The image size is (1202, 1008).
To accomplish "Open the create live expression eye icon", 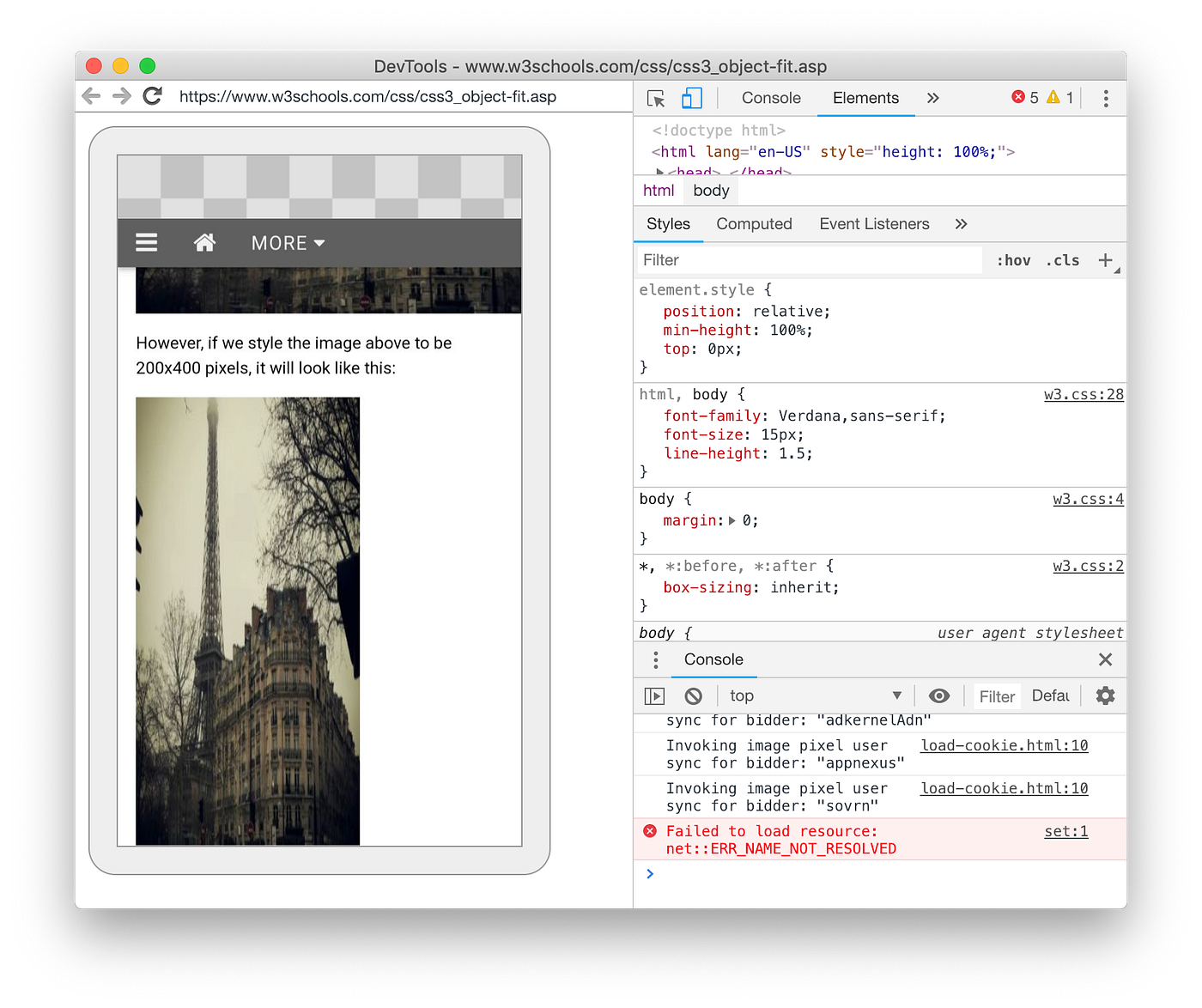I will click(939, 695).
